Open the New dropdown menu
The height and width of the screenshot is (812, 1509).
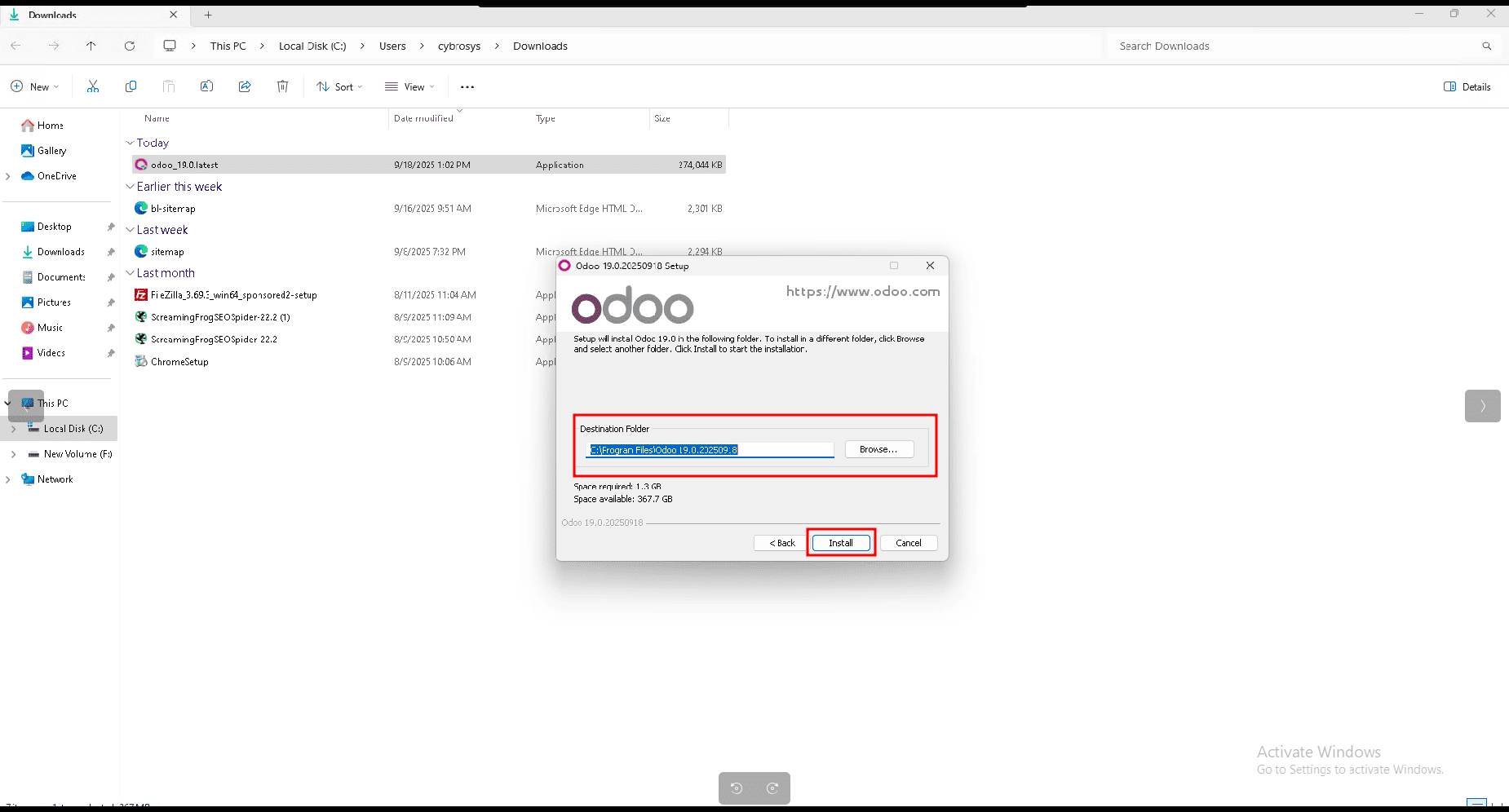(35, 86)
